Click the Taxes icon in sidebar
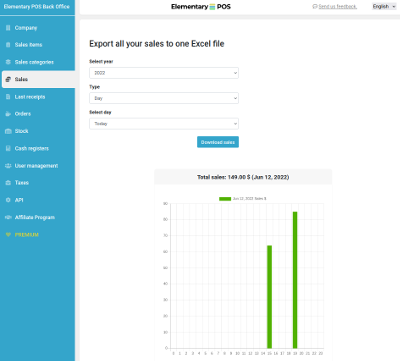This screenshot has height=361, width=400. point(8,183)
